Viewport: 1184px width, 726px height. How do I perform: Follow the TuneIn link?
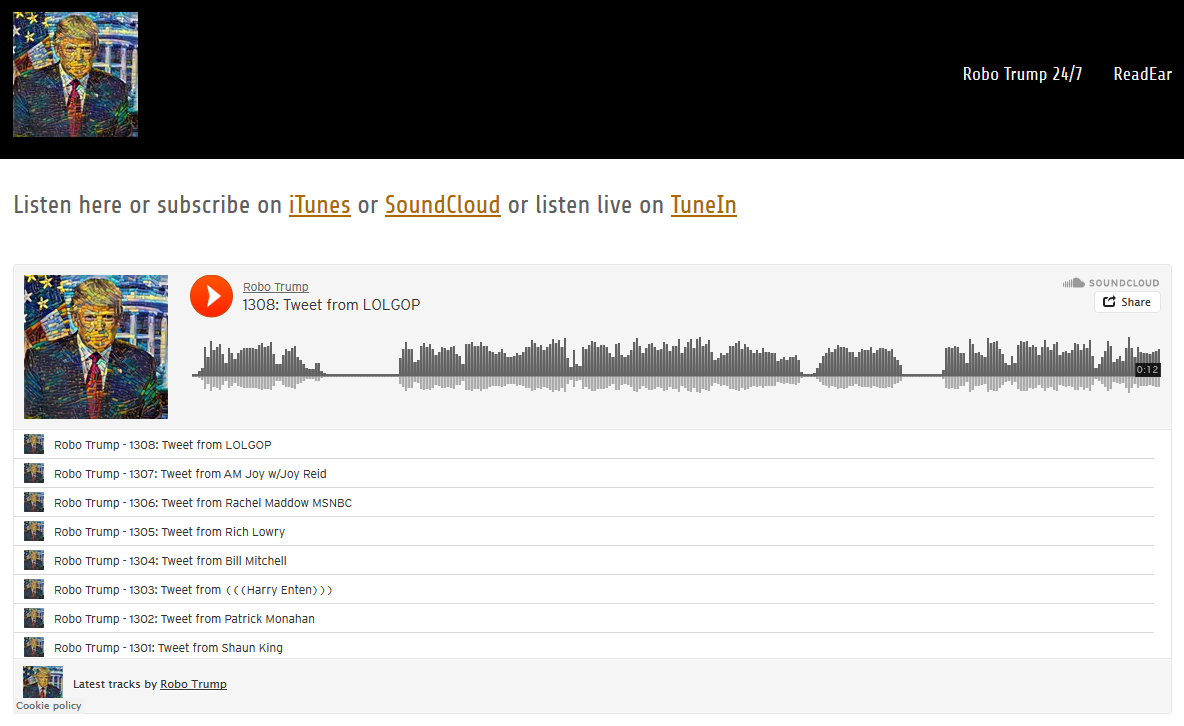(x=703, y=205)
